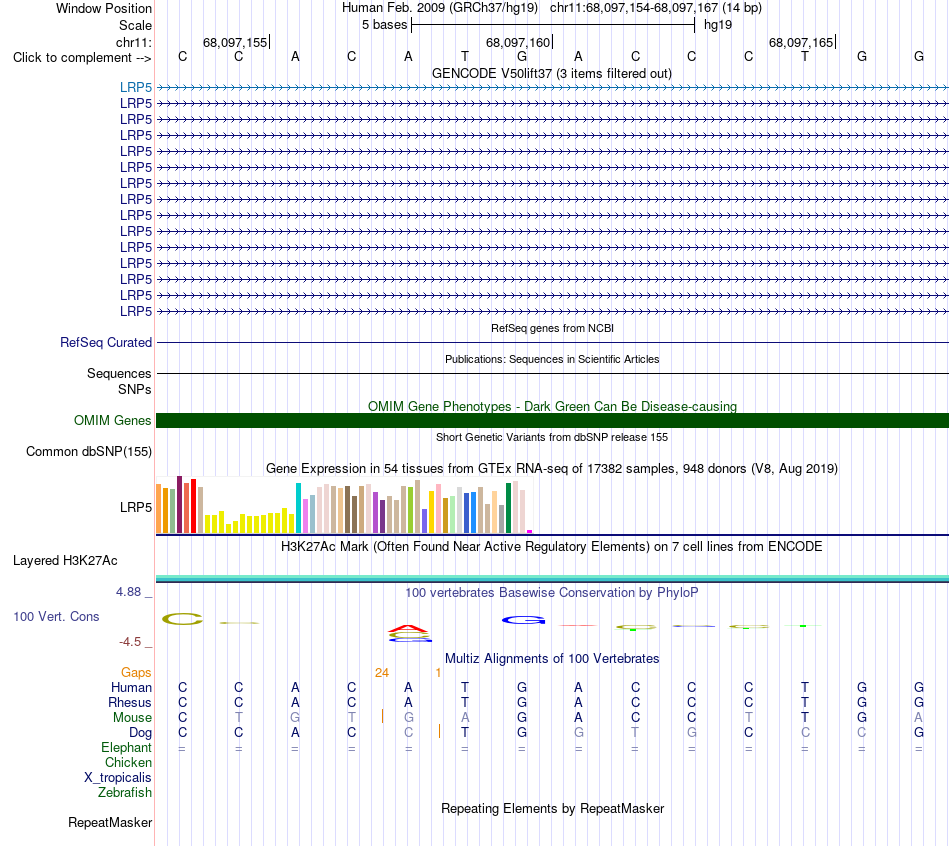Screen dimensions: 950x846
Task: Click the lone G between T and A in ruler sequence
Action: 522,56
